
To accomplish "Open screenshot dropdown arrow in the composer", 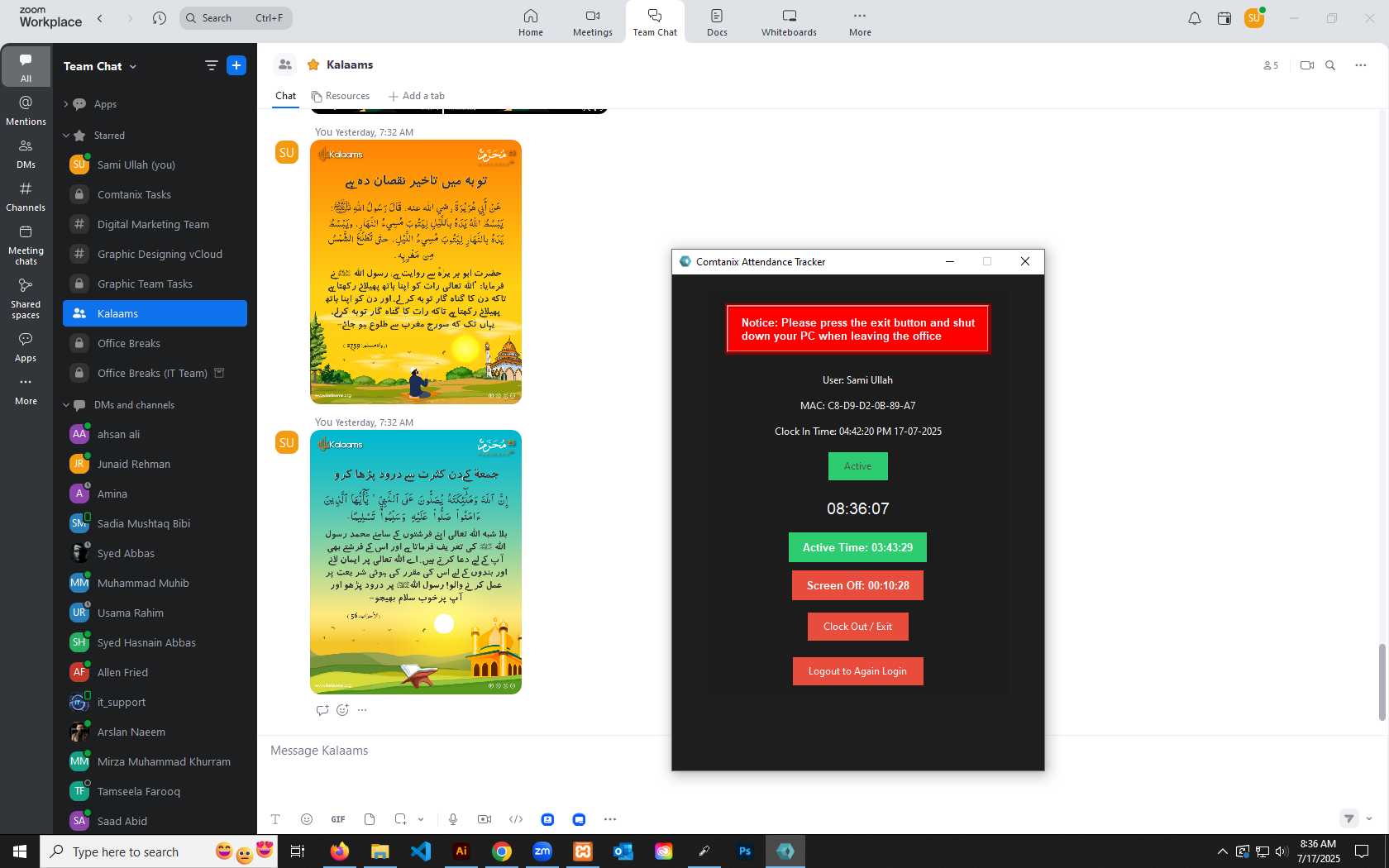I will pos(421,819).
